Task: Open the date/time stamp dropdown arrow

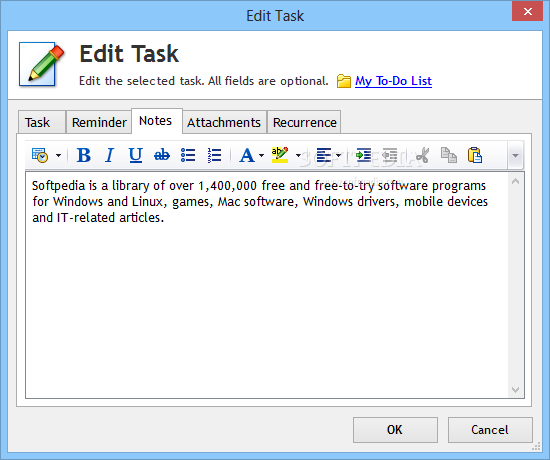Action: click(x=58, y=155)
